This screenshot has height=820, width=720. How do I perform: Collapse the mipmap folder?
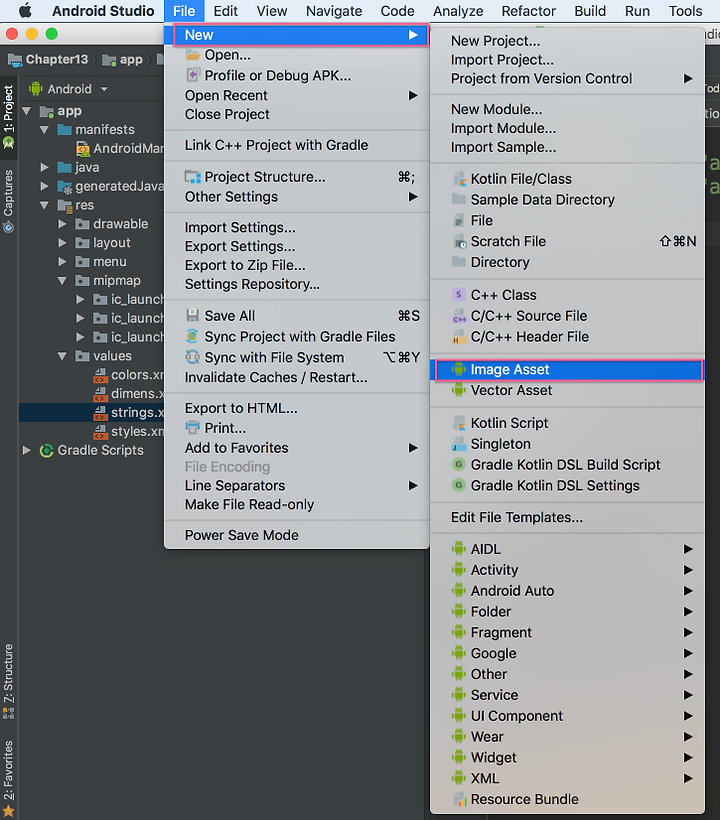click(62, 281)
